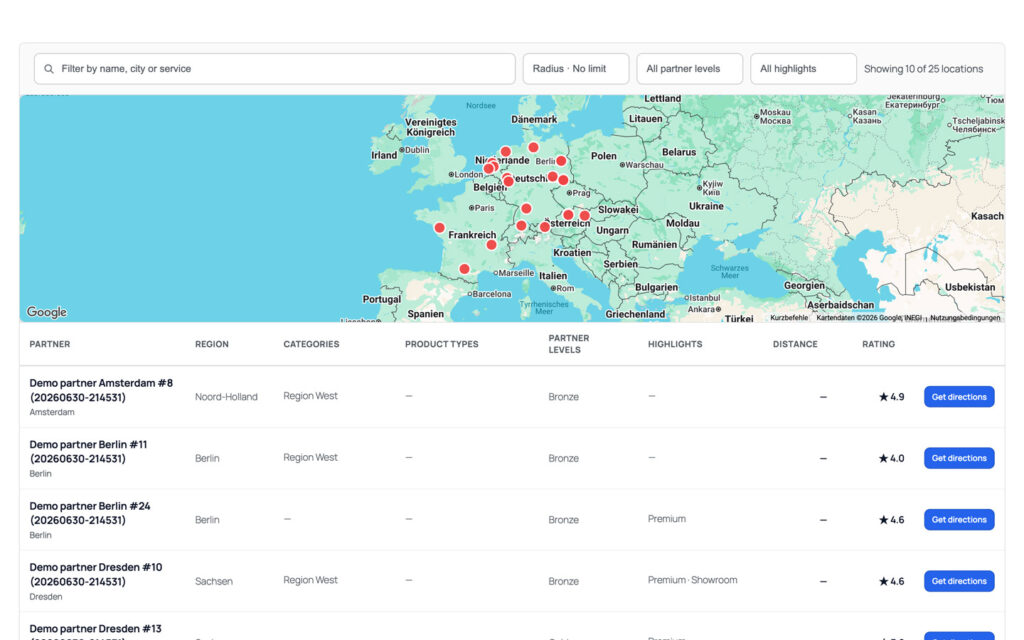
Task: Select the red marker in northern Germany below Dänemark
Action: coord(534,147)
